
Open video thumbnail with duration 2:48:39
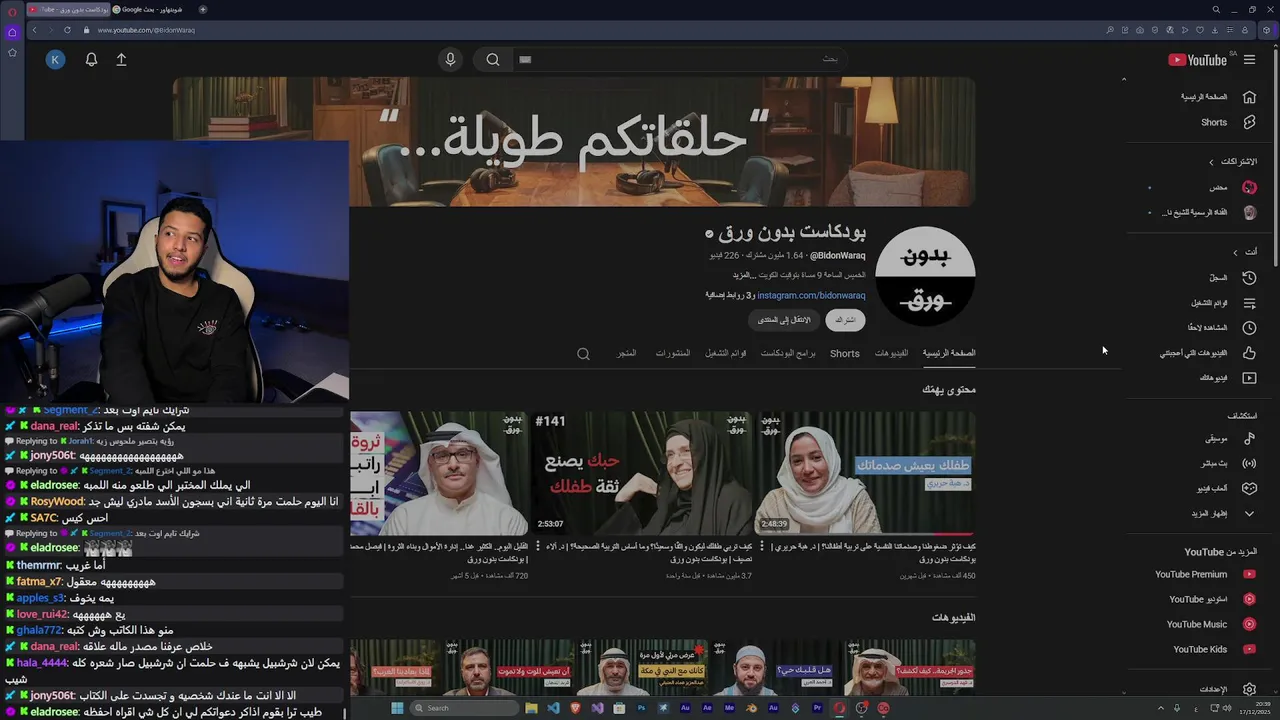[866, 472]
